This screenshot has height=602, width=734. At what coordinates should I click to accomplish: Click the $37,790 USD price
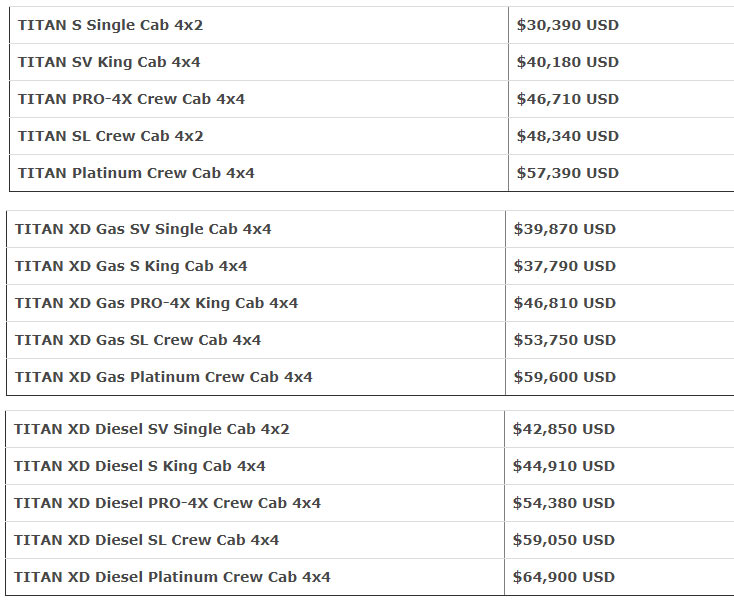coord(564,266)
